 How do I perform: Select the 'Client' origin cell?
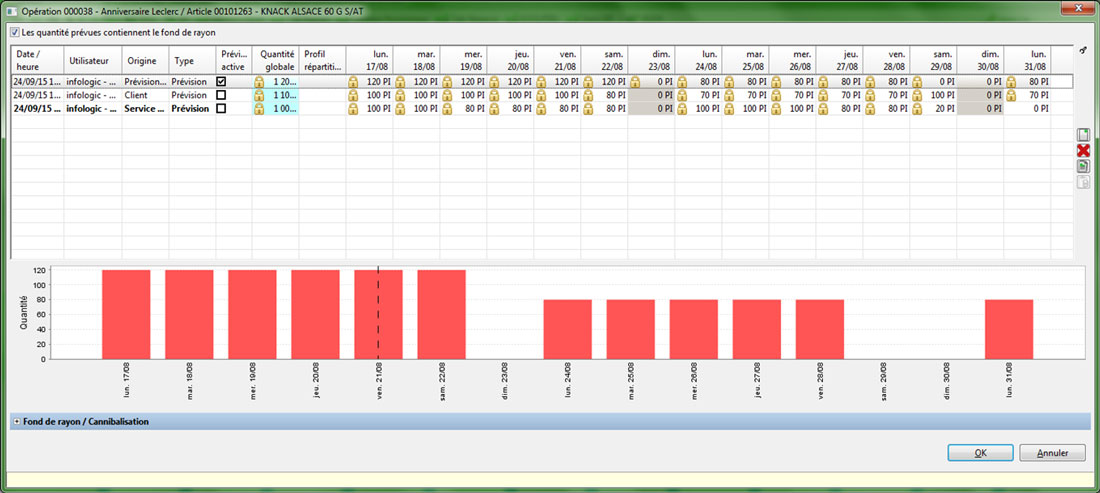(x=145, y=95)
